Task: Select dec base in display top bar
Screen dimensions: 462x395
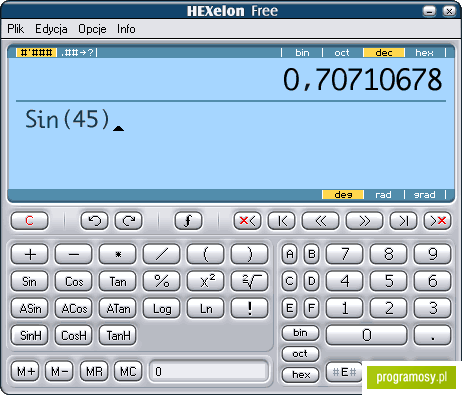Action: point(384,53)
